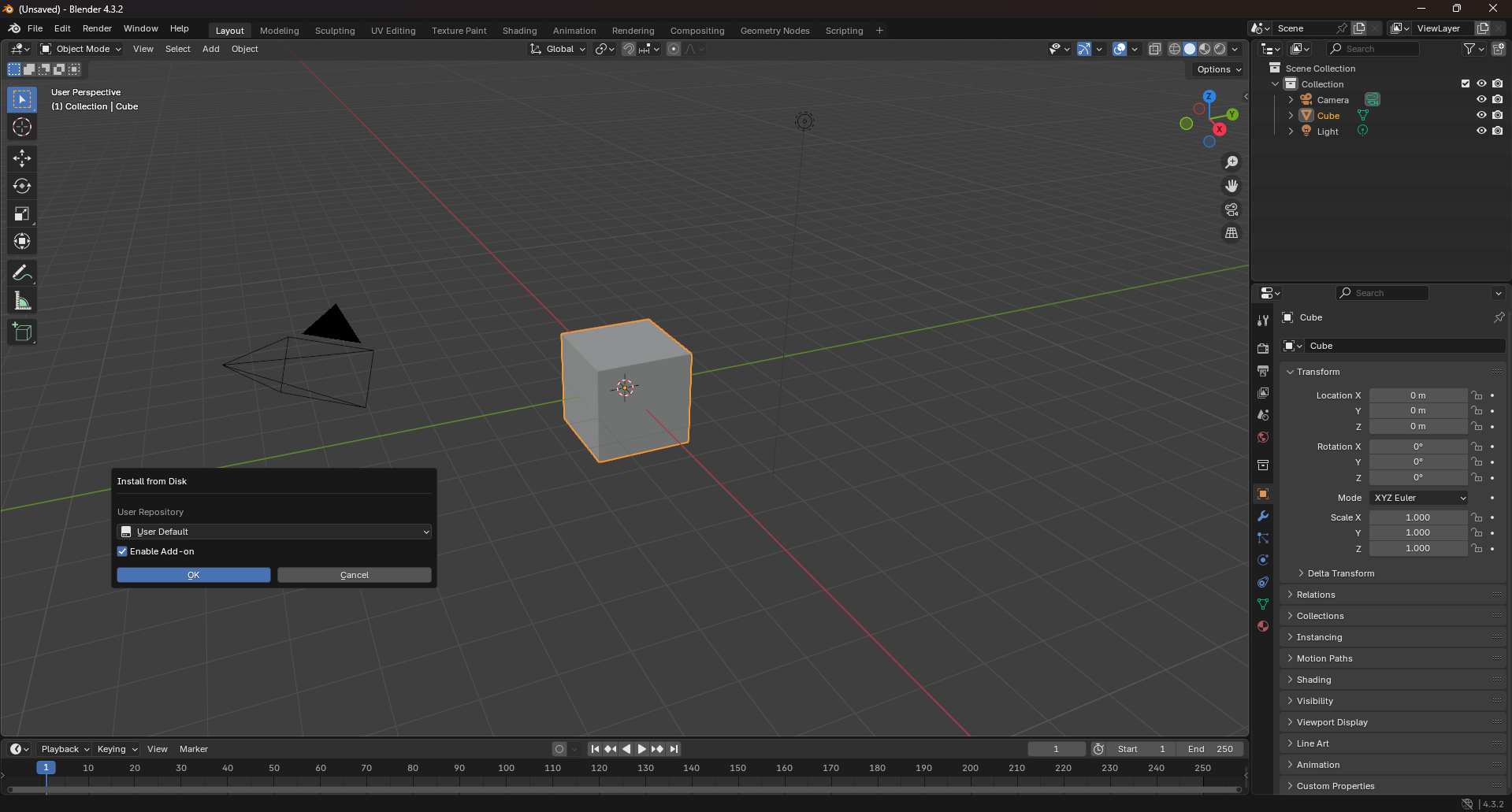Open the Options button in viewport

pyautogui.click(x=1217, y=69)
